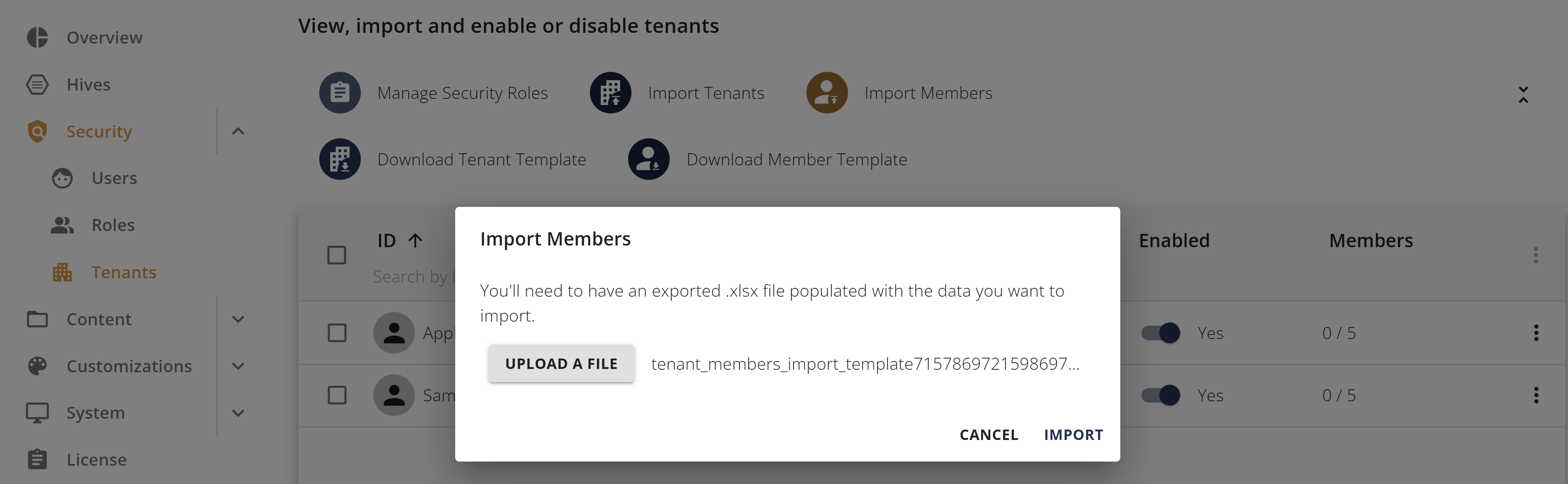Tick the checkbox for the first tenant row
This screenshot has height=484, width=1568.
coord(337,333)
